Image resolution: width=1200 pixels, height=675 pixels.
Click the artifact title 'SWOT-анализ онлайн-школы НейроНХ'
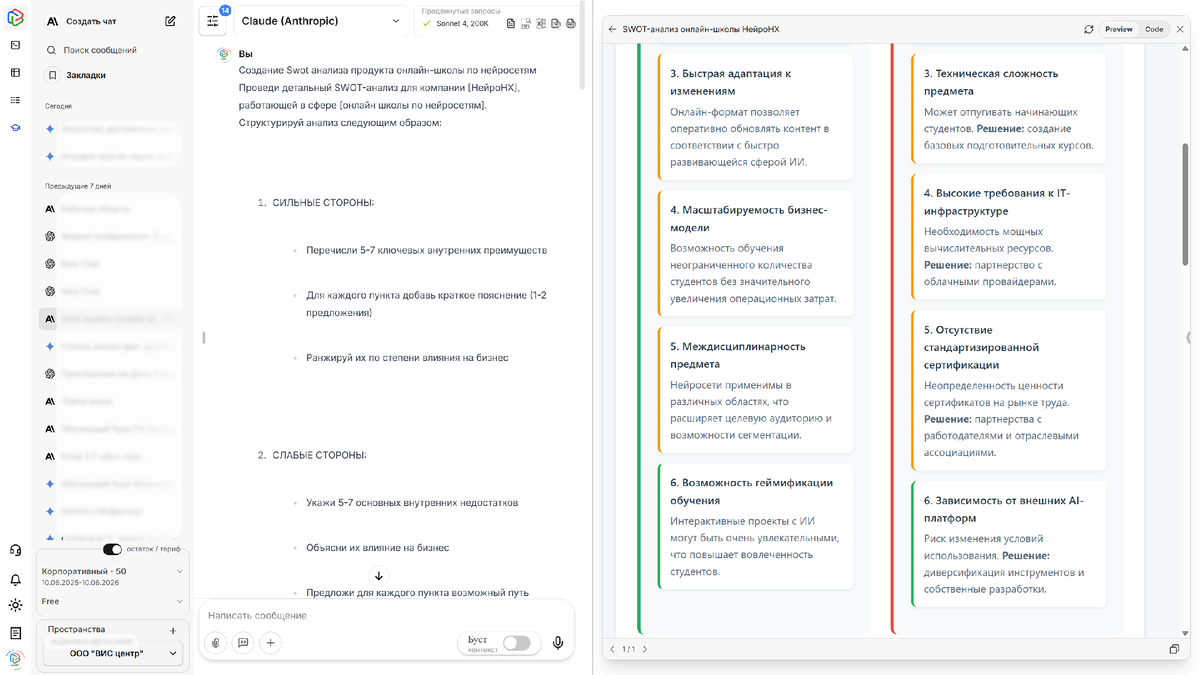click(x=700, y=29)
